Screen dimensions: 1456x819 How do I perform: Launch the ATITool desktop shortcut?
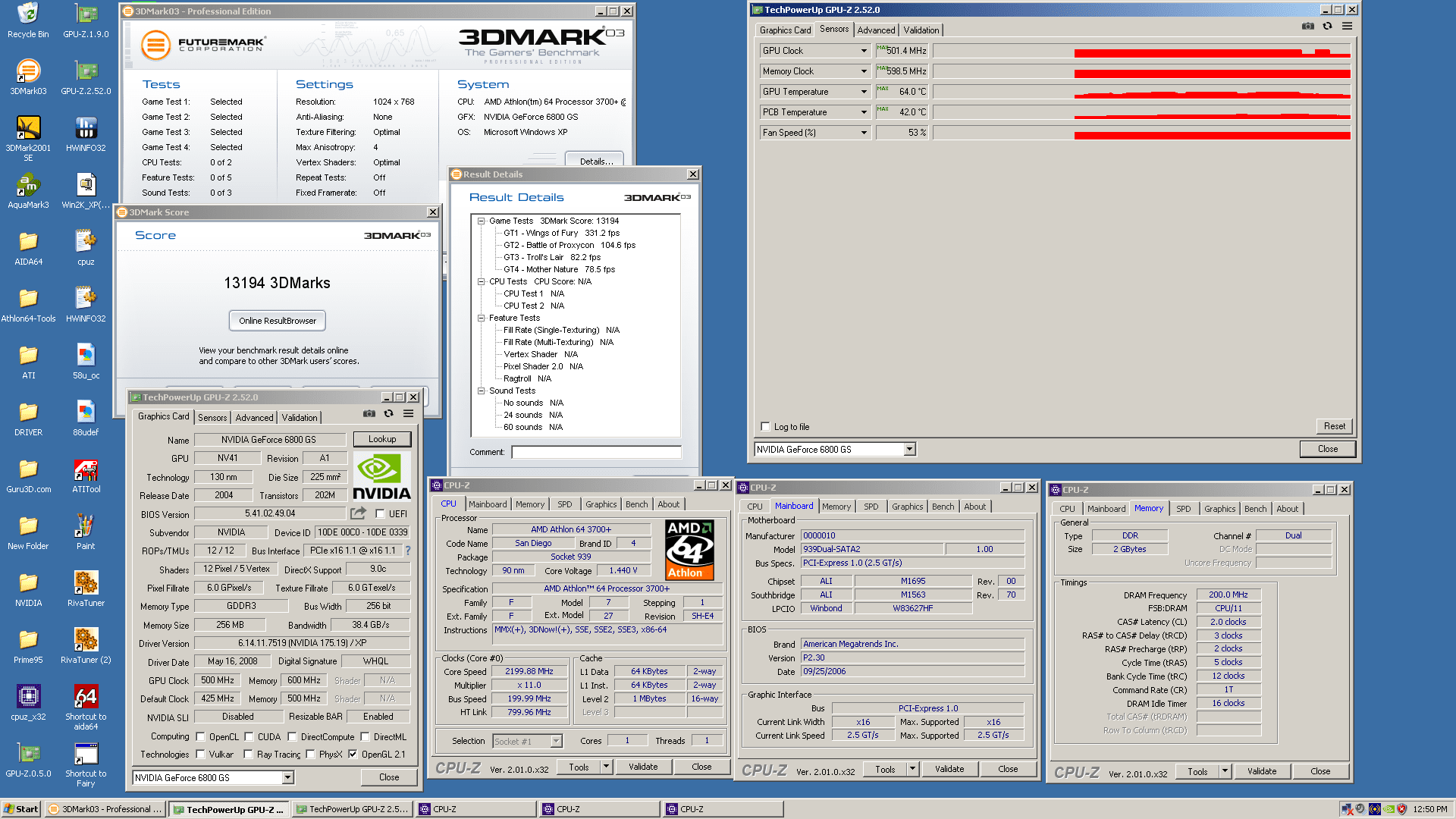(x=86, y=475)
